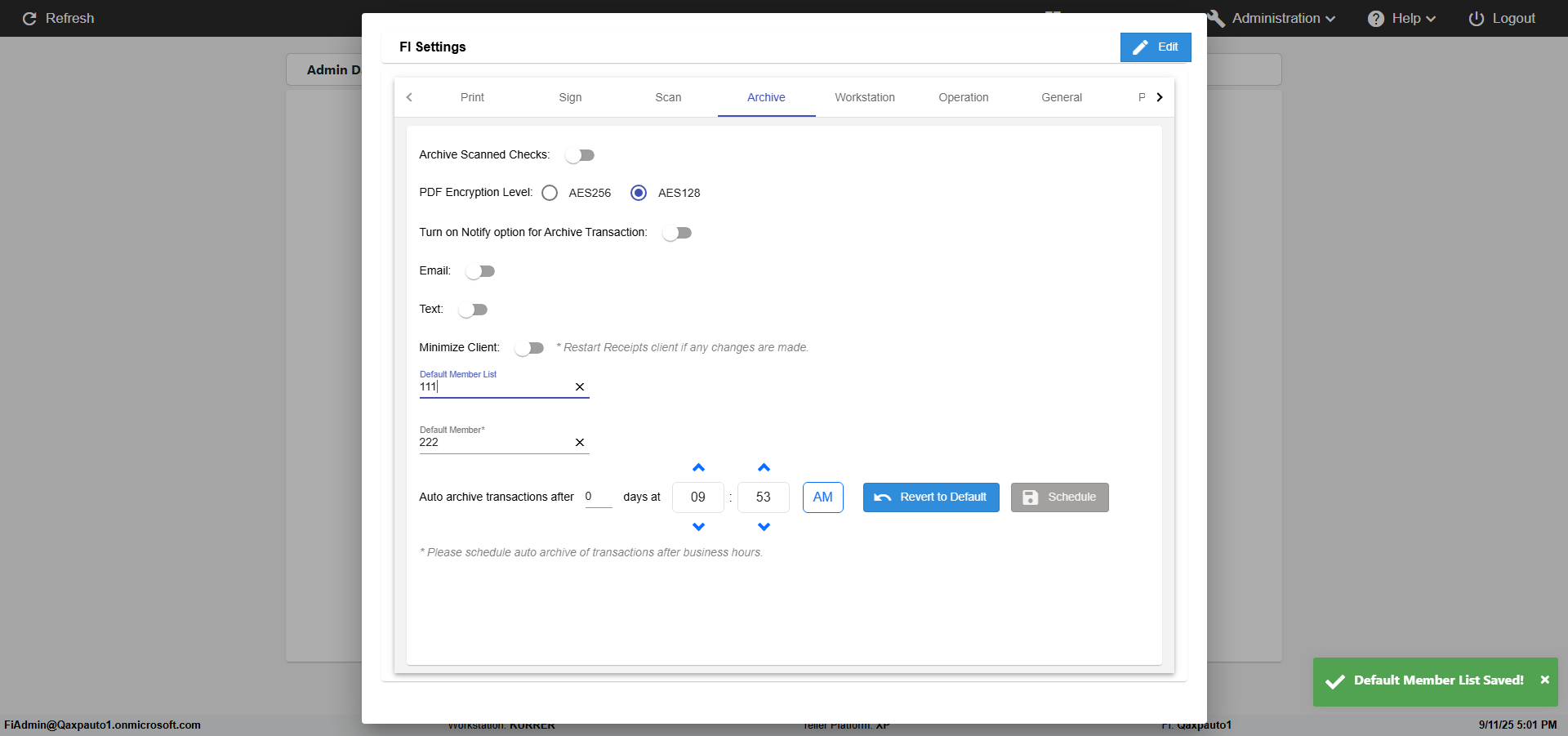Click the Refresh icon in top bar
The height and width of the screenshot is (736, 1568).
coord(29,18)
